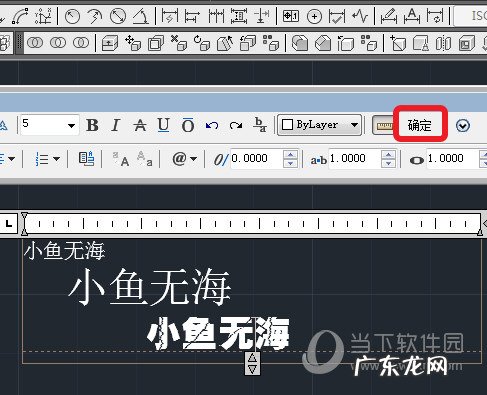Click the right-edge width marker on ruler
Image resolution: width=487 pixels, height=395 pixels.
[x=480, y=232]
